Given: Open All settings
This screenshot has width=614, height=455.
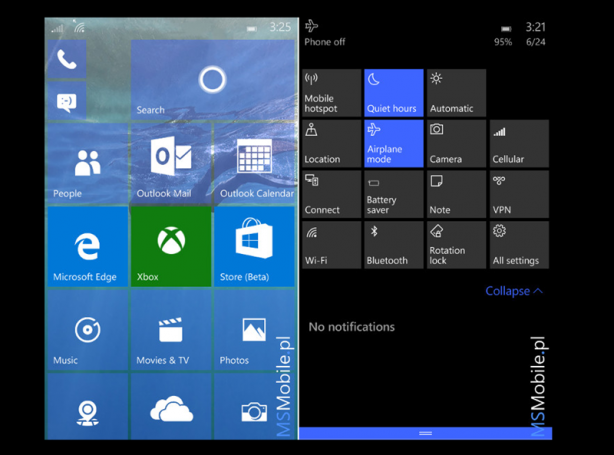Looking at the screenshot, I should coord(519,245).
